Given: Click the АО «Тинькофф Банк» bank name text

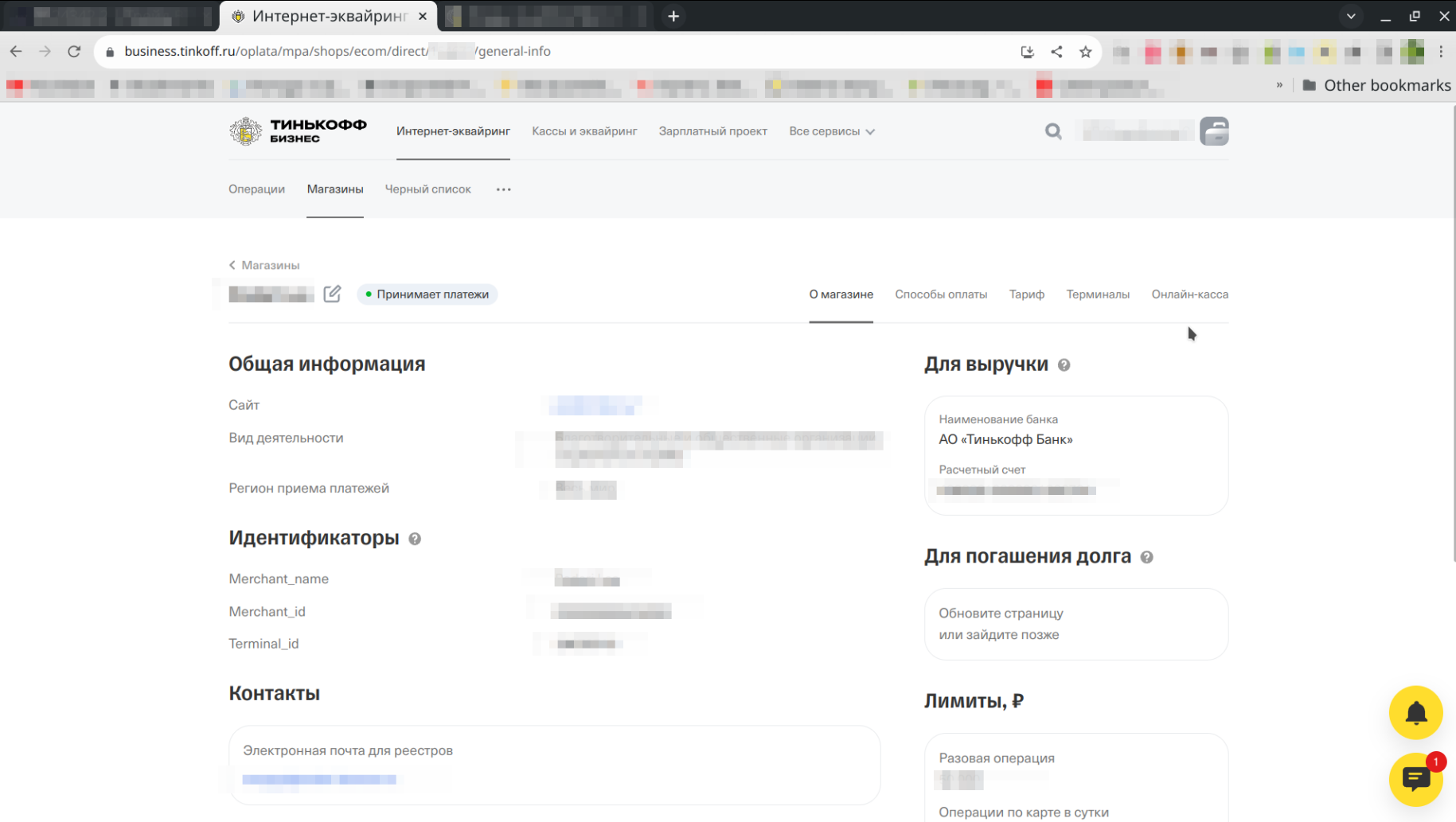Looking at the screenshot, I should click(1005, 440).
